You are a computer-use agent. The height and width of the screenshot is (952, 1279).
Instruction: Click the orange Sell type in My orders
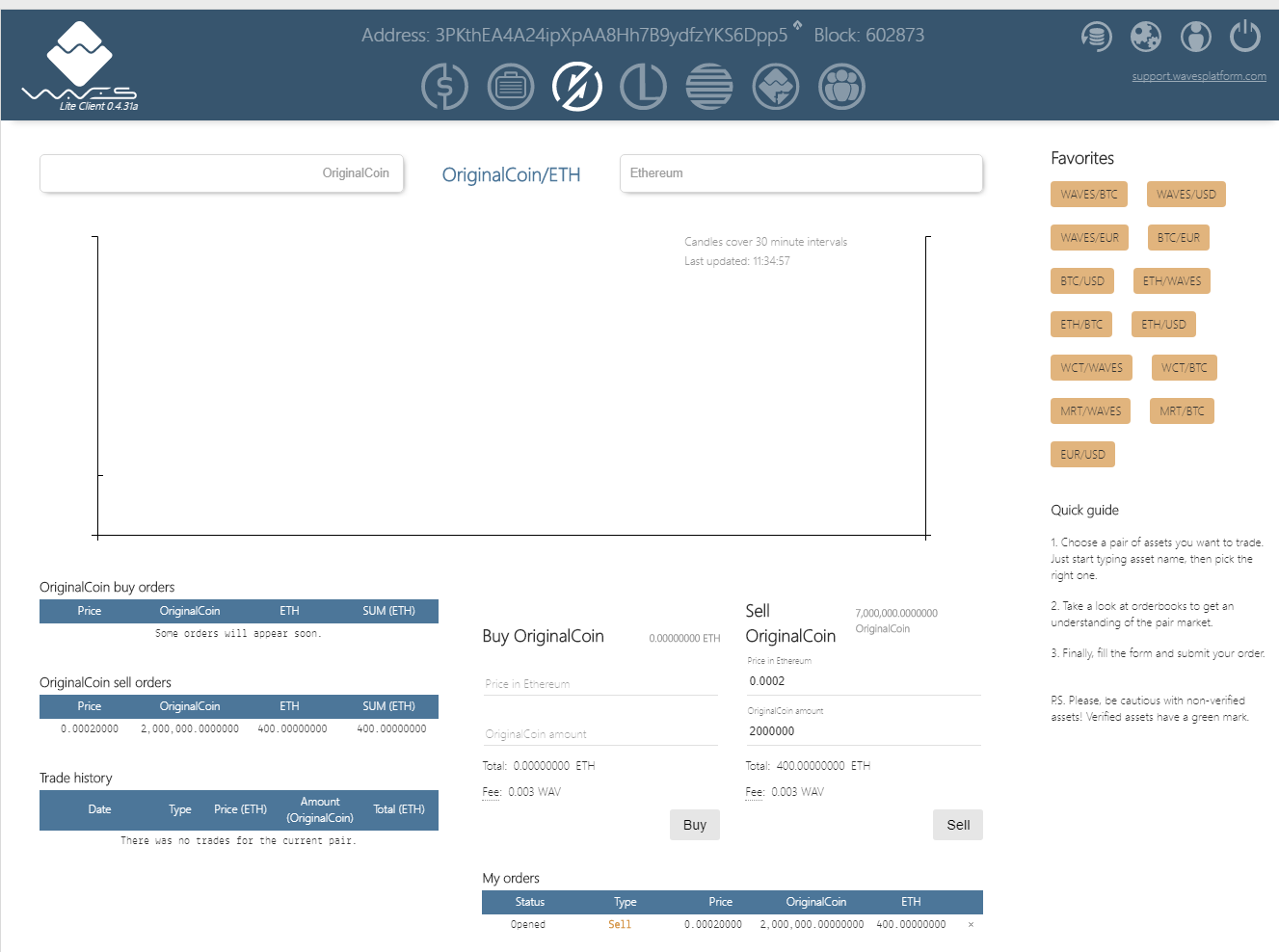point(620,925)
